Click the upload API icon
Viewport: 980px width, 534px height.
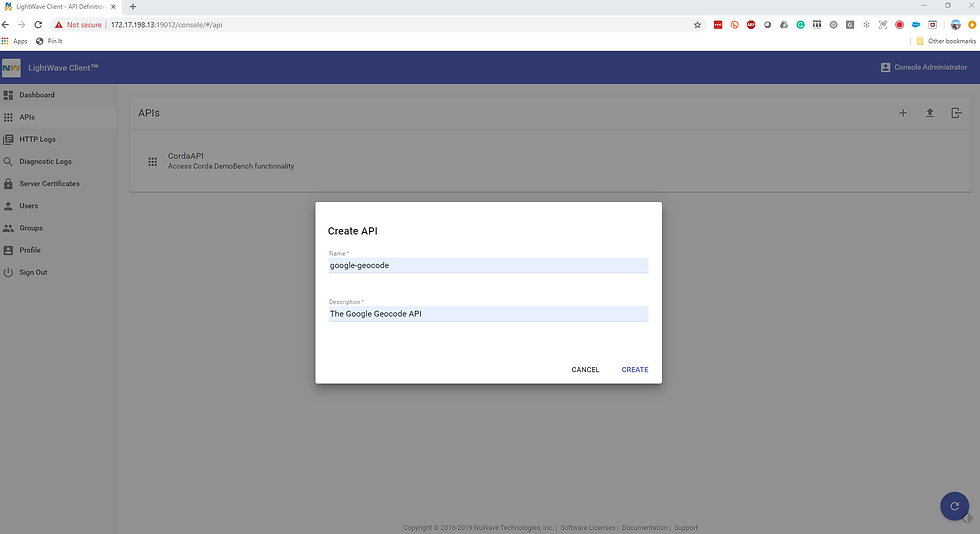click(929, 113)
